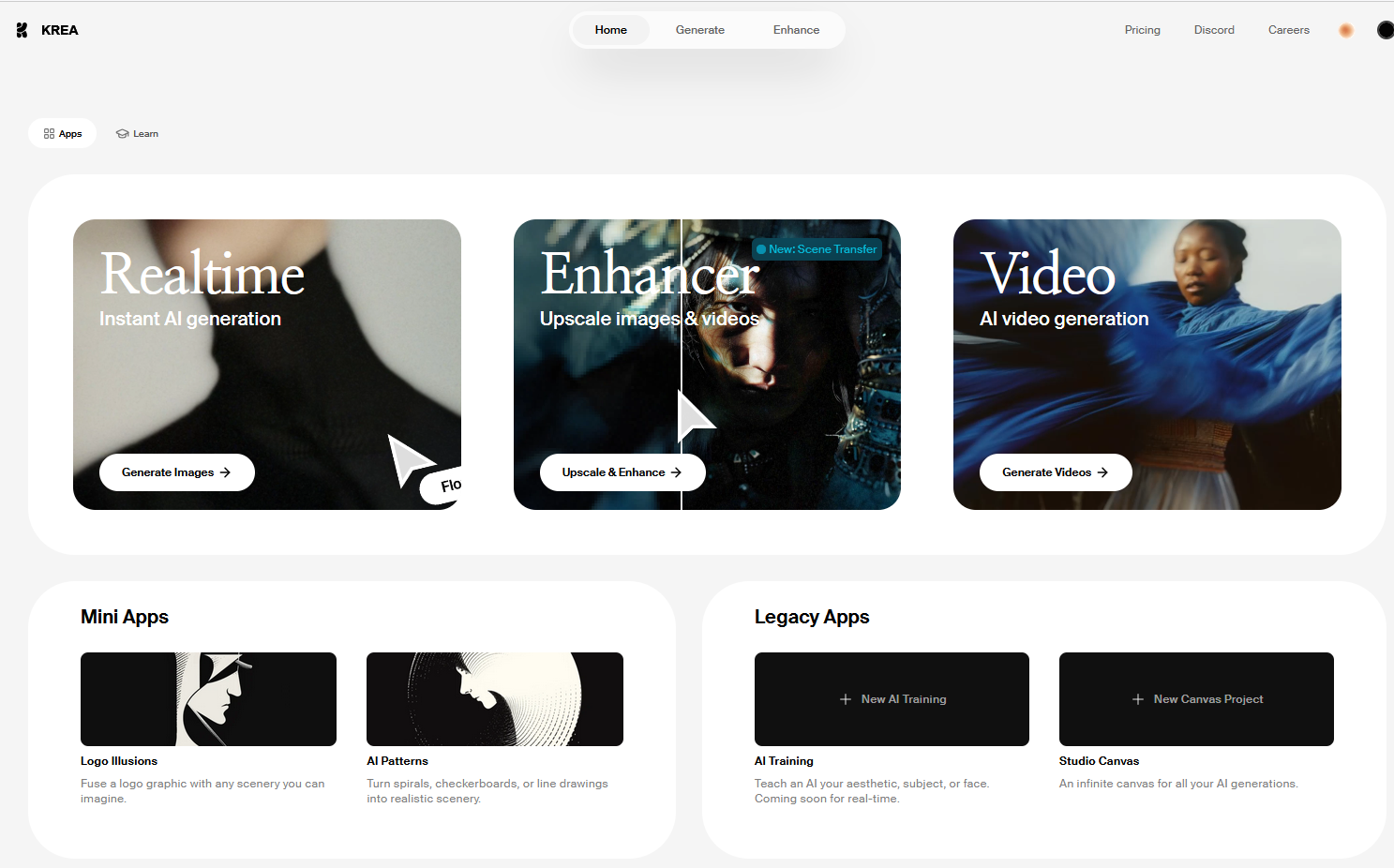Image resolution: width=1394 pixels, height=868 pixels.
Task: Click the "AI video generation" subtitle
Action: (1064, 319)
